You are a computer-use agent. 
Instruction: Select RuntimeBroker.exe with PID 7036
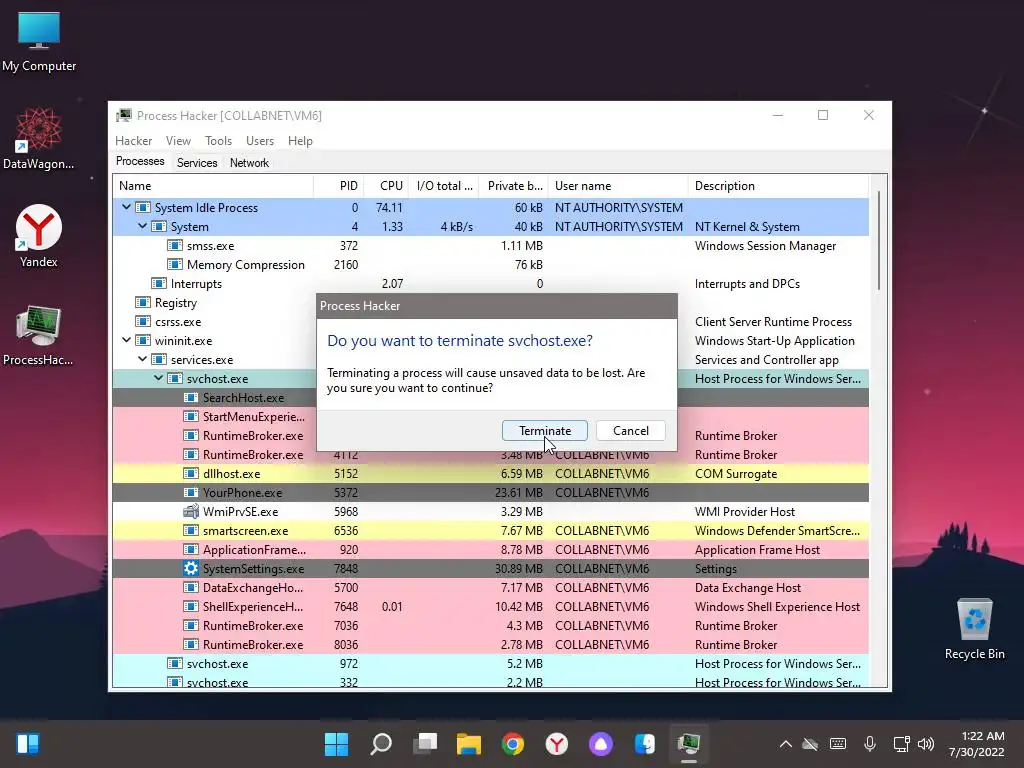490,625
